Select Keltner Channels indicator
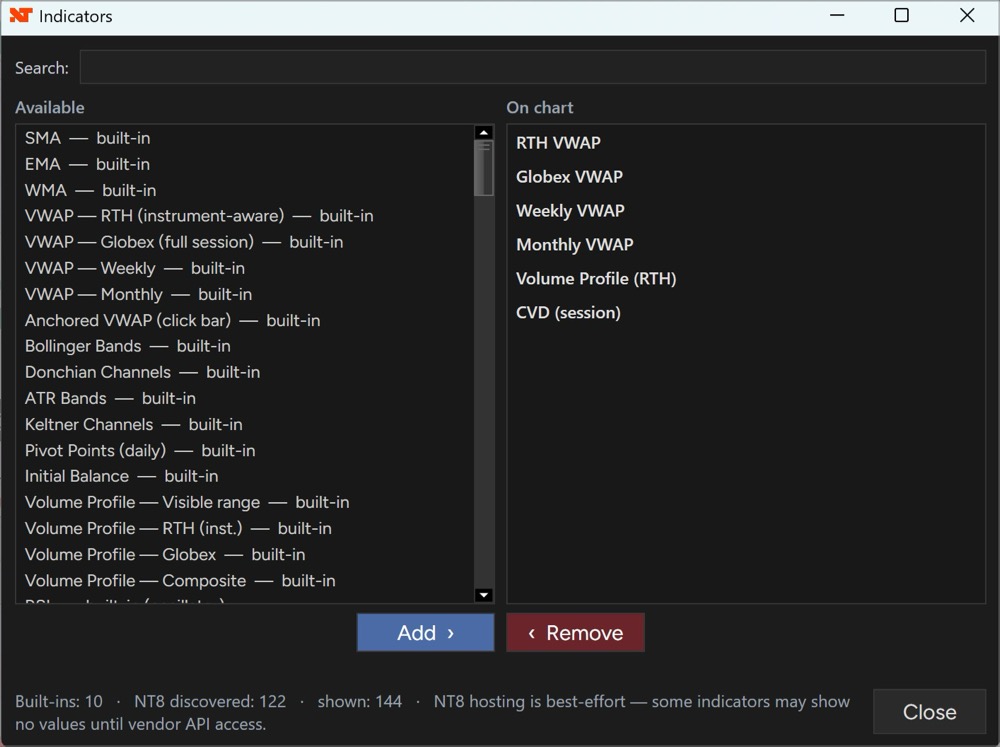Viewport: 1000px width, 747px height. [245, 424]
